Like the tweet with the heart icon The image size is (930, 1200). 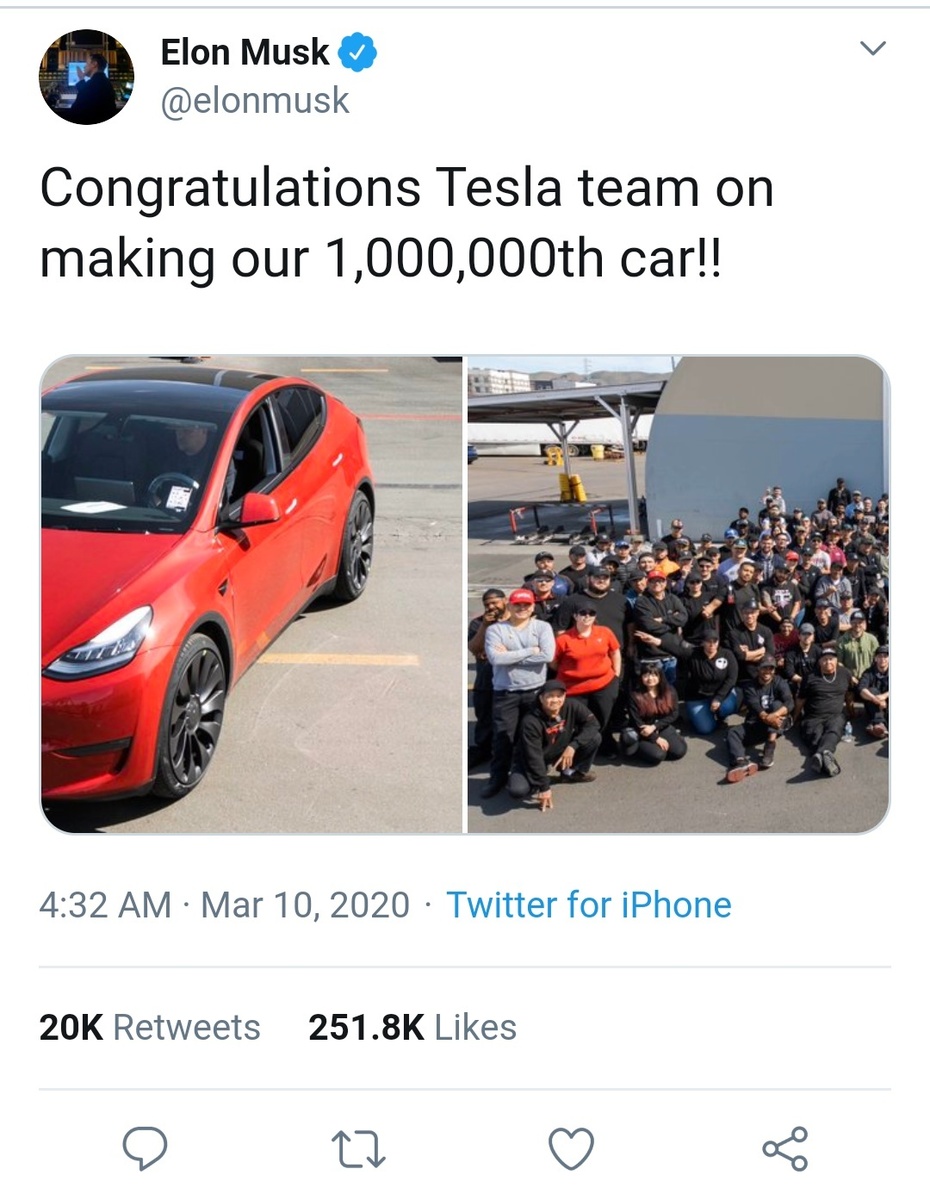pyautogui.click(x=572, y=1148)
